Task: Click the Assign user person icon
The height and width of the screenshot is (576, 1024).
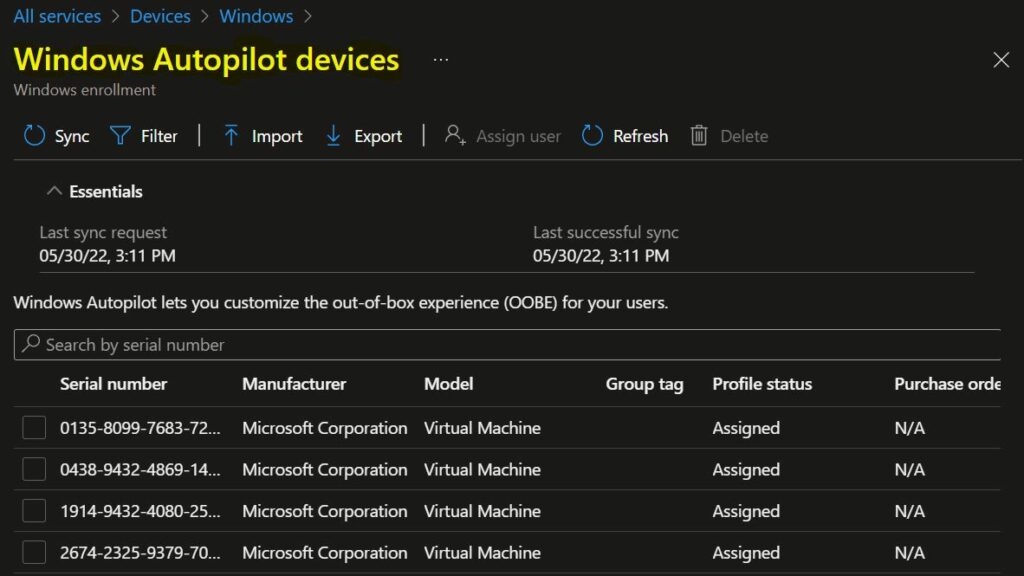Action: [x=455, y=135]
